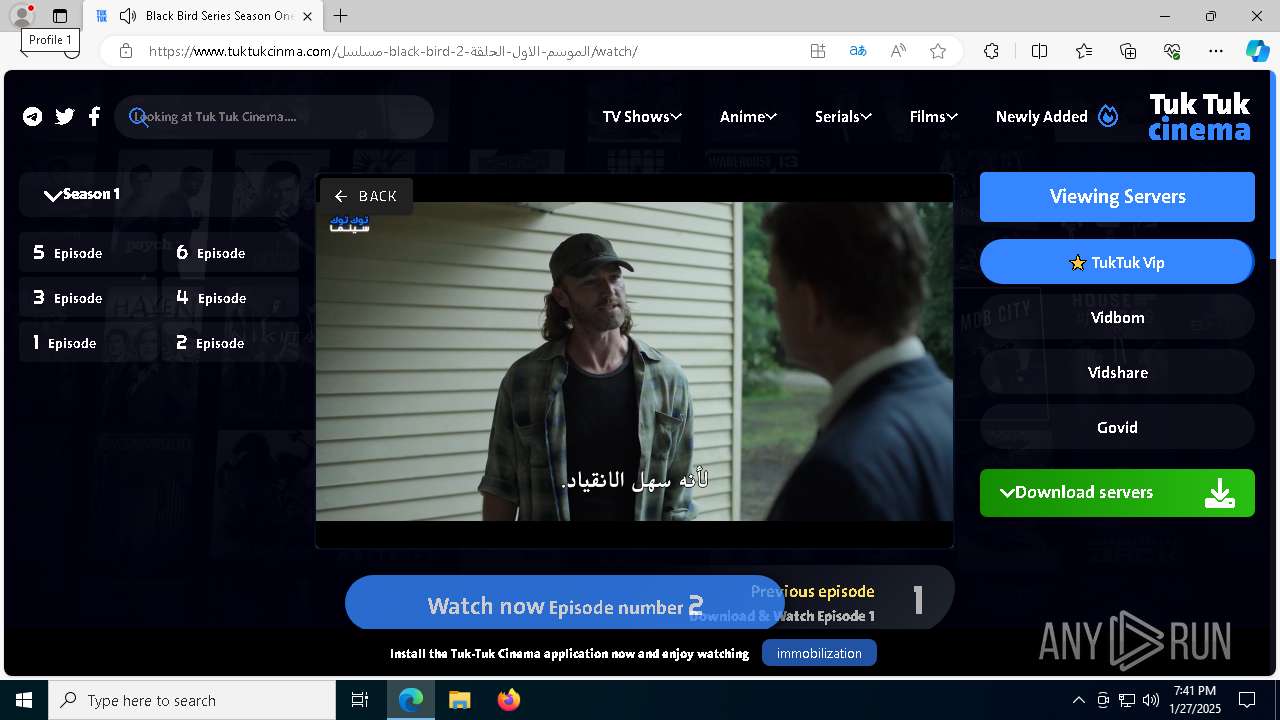View site information lock icon

(x=125, y=51)
